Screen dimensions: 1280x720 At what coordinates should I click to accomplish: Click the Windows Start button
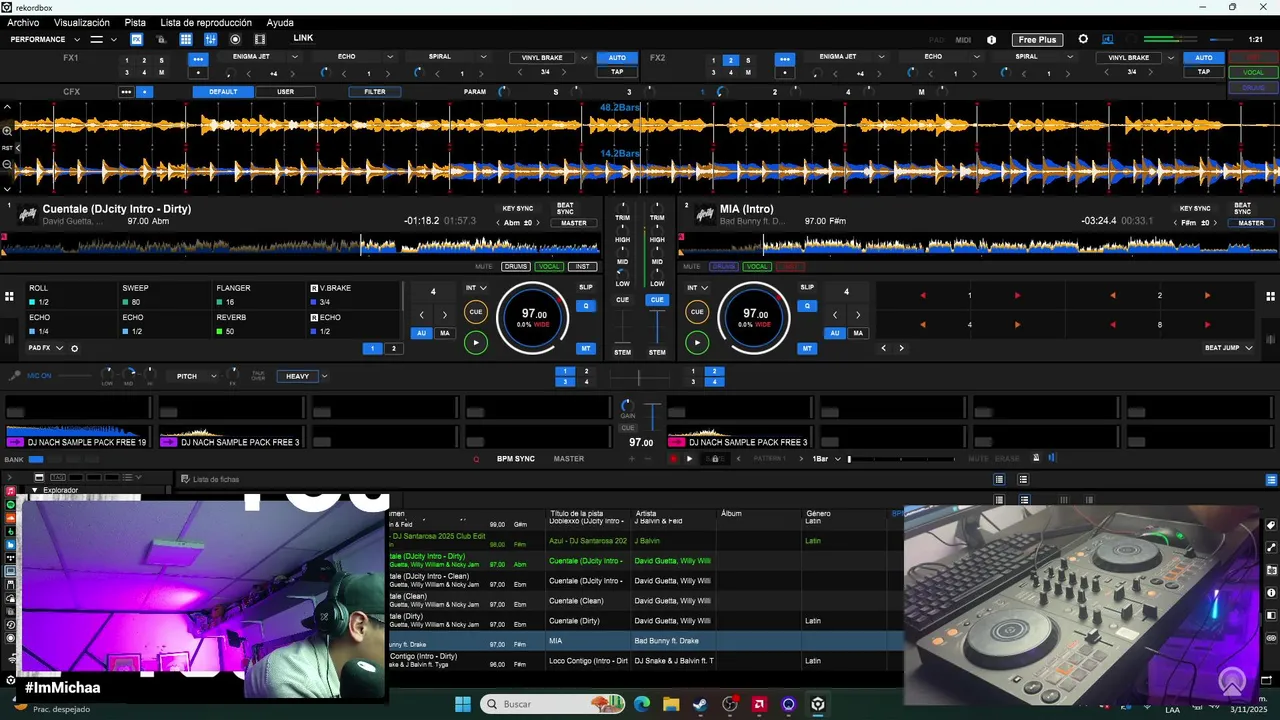pos(463,704)
